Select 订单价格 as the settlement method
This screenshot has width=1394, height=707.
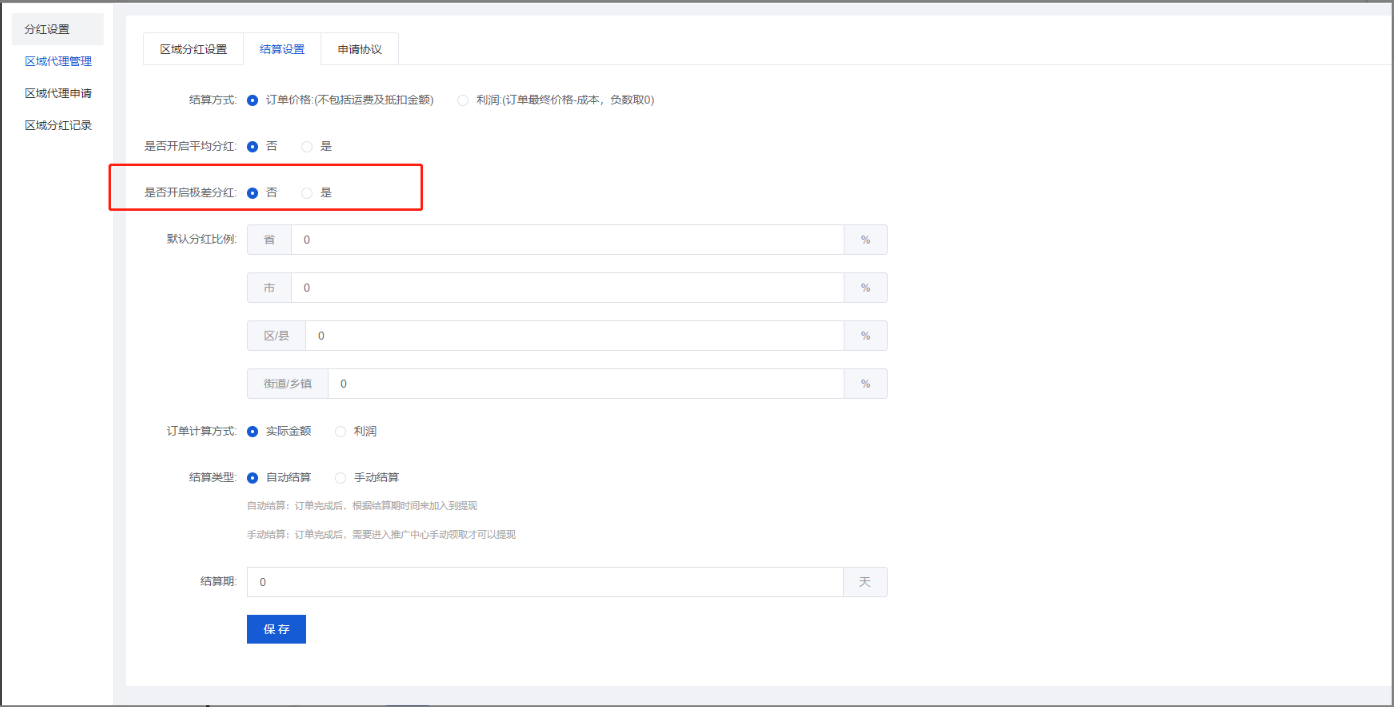(253, 100)
